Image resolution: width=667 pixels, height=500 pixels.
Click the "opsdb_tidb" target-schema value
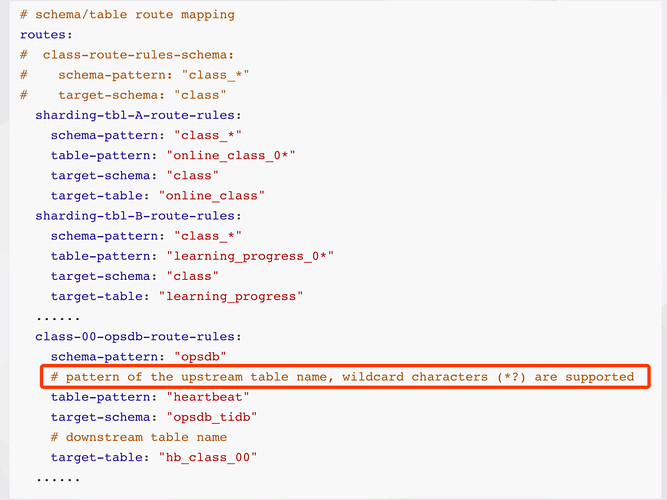[x=211, y=417]
